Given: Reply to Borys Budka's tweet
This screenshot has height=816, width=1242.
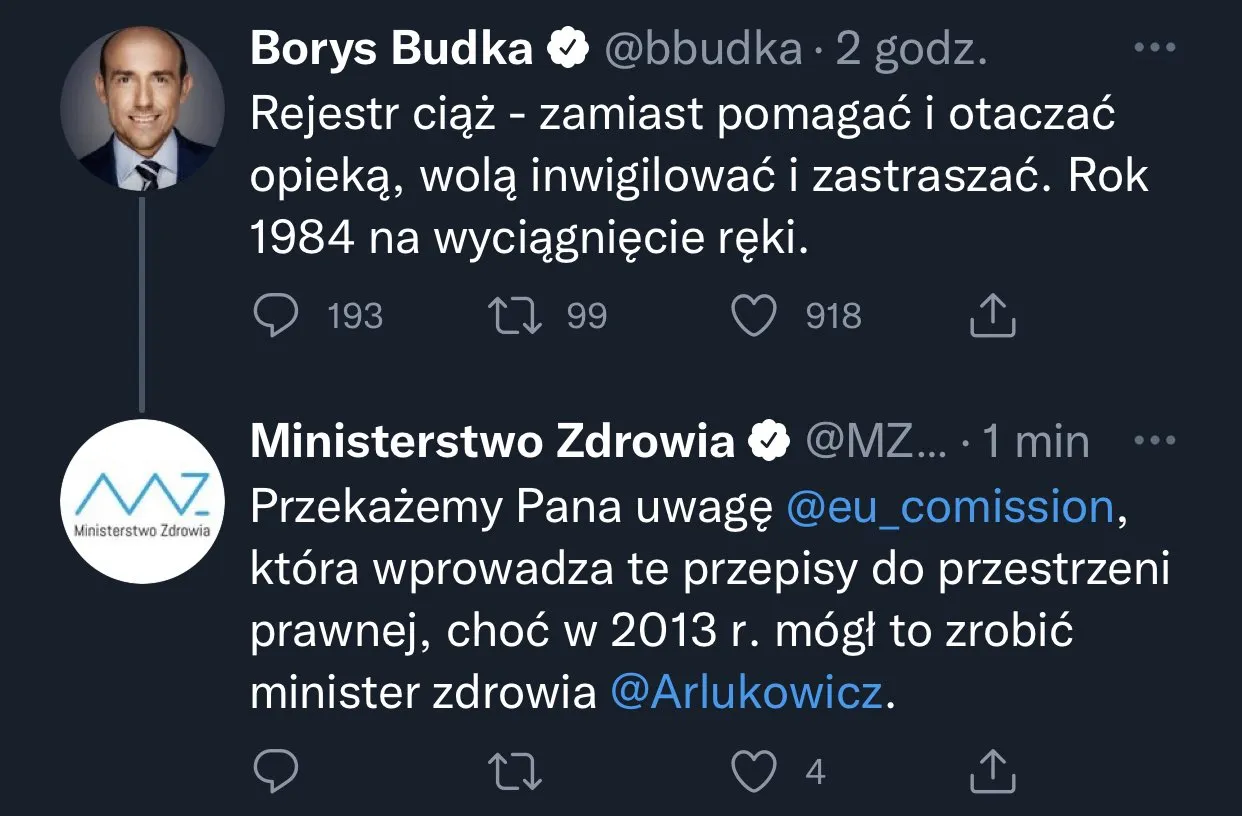Looking at the screenshot, I should click(276, 317).
